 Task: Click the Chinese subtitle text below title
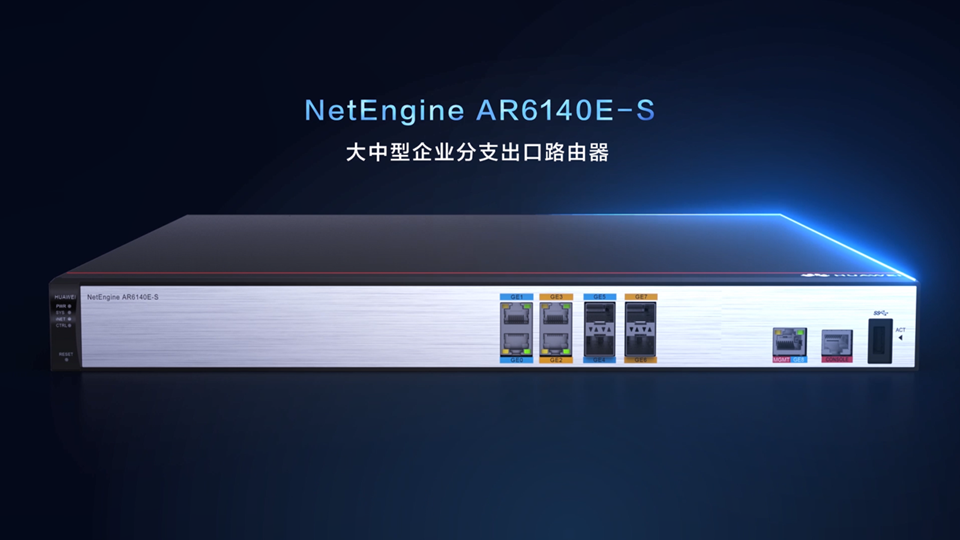pyautogui.click(x=478, y=152)
